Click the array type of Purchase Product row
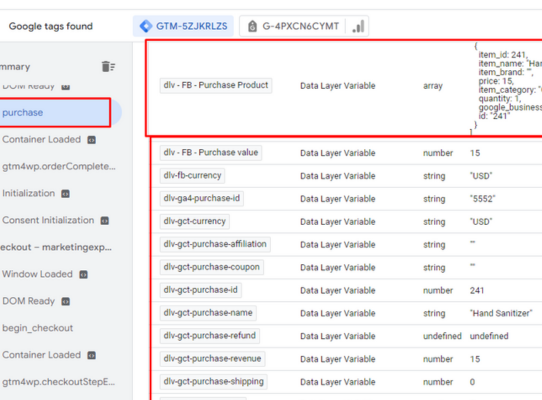This screenshot has height=400, width=542. click(433, 86)
